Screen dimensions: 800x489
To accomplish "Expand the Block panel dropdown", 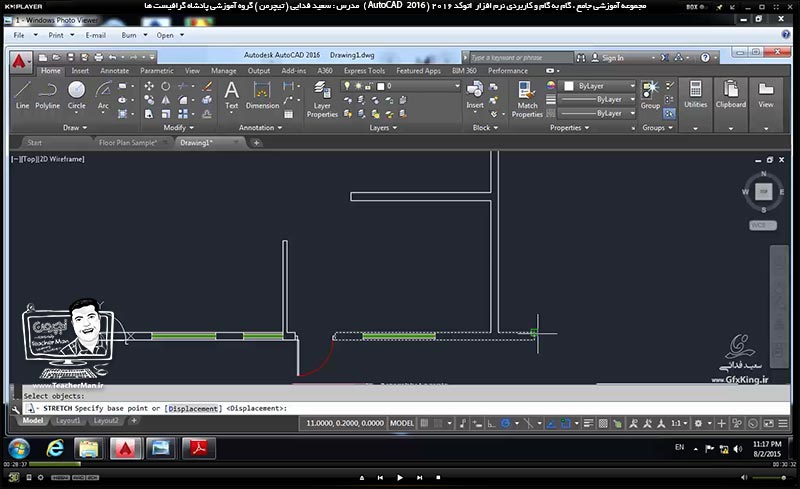I will pos(485,128).
